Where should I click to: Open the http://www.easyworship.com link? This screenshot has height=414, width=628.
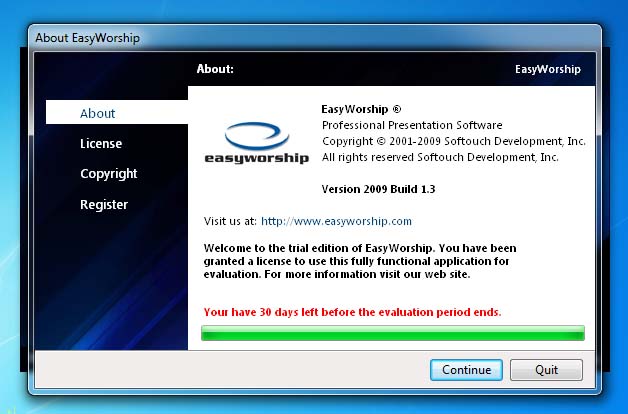(x=336, y=221)
